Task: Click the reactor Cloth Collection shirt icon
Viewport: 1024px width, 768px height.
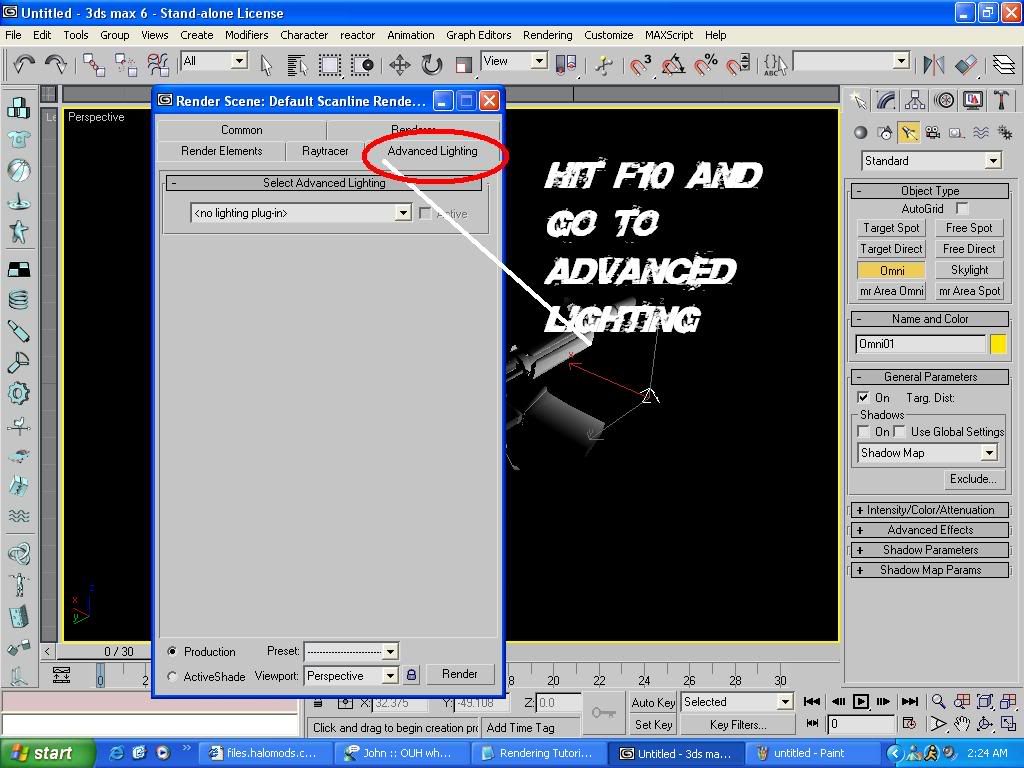Action: pos(18,138)
